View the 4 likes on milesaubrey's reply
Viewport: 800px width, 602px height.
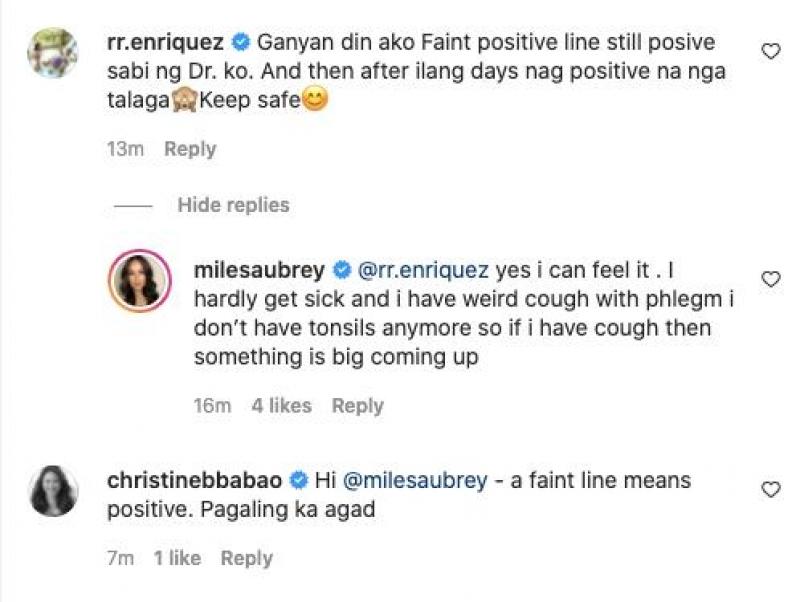click(282, 406)
